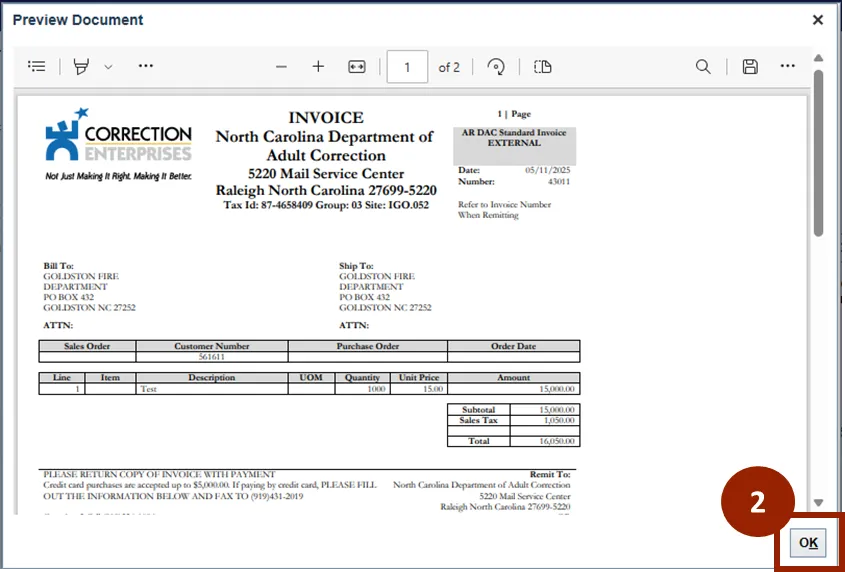Image resolution: width=845 pixels, height=572 pixels.
Task: Open more tools ellipsis beside highlighter
Action: pos(146,66)
